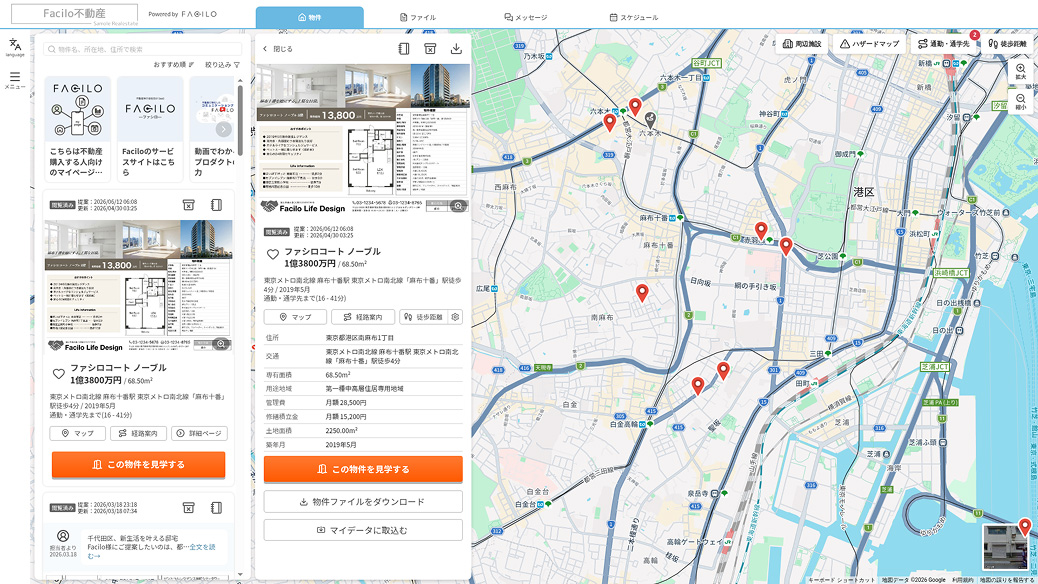1038x584 pixels.
Task: Click 物件ファイルをダウンロード button
Action: [x=363, y=502]
